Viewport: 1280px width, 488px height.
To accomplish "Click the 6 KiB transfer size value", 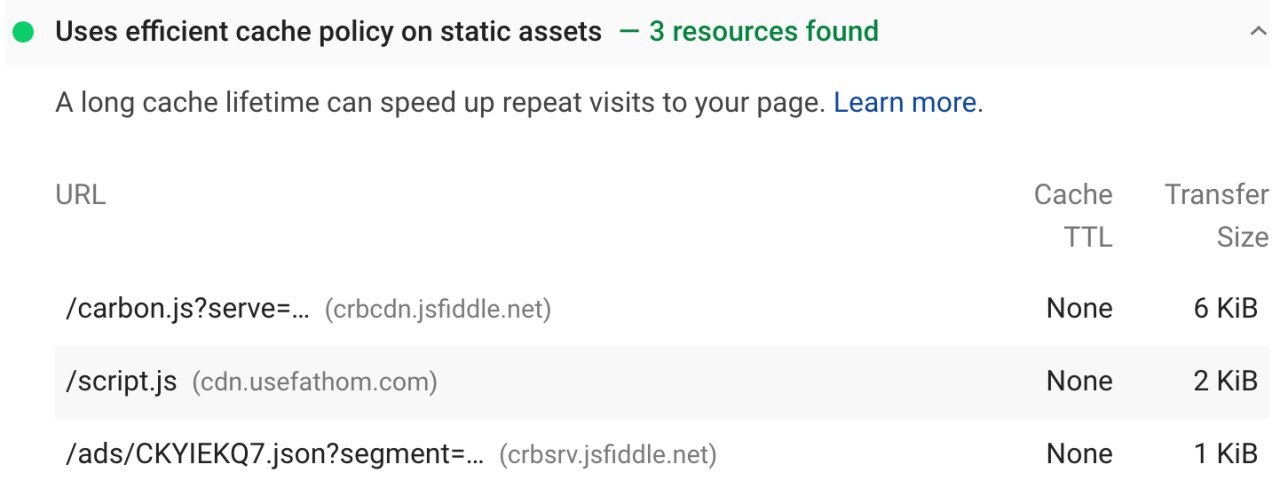I will pos(1225,309).
